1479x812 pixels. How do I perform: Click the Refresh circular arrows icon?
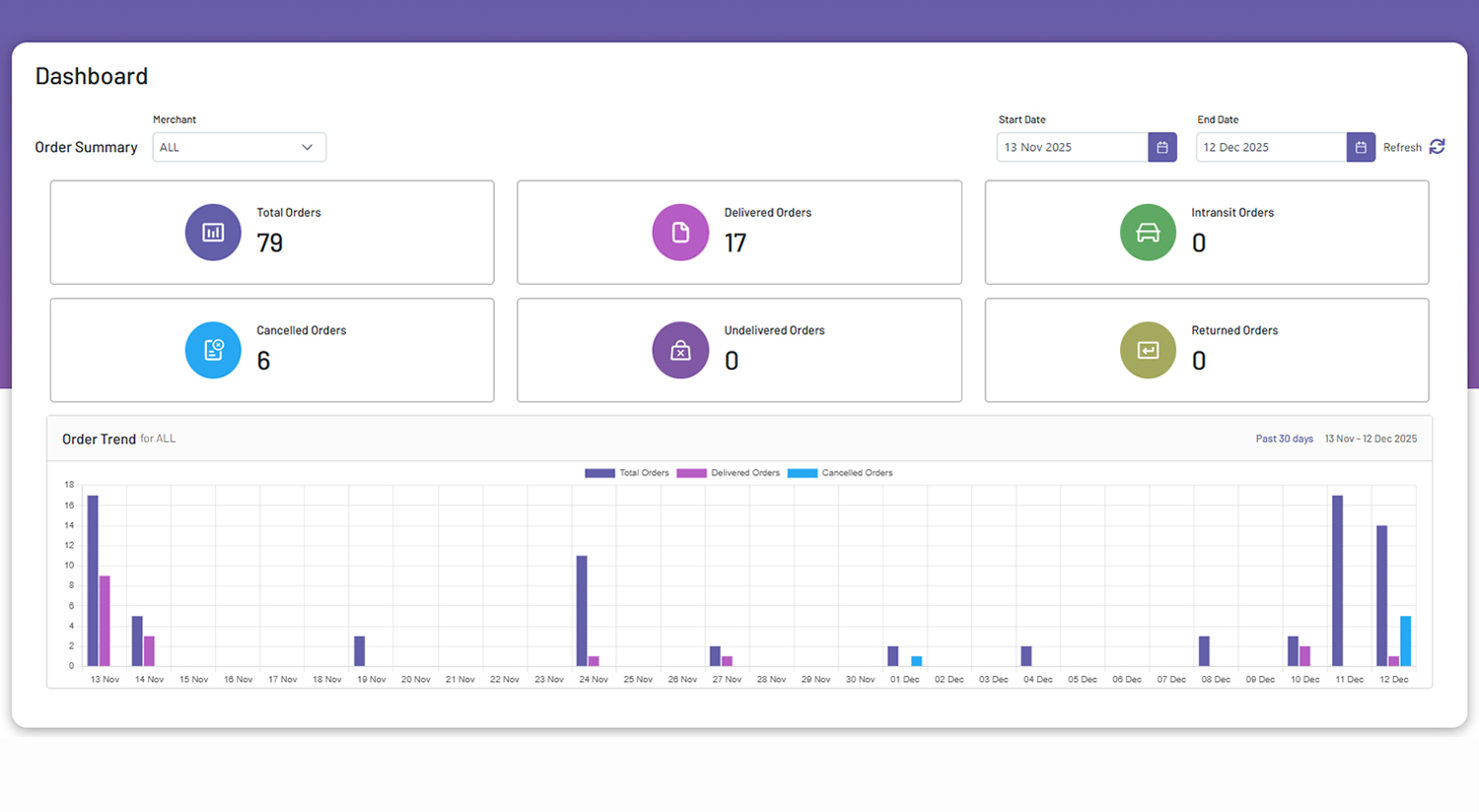click(1436, 146)
